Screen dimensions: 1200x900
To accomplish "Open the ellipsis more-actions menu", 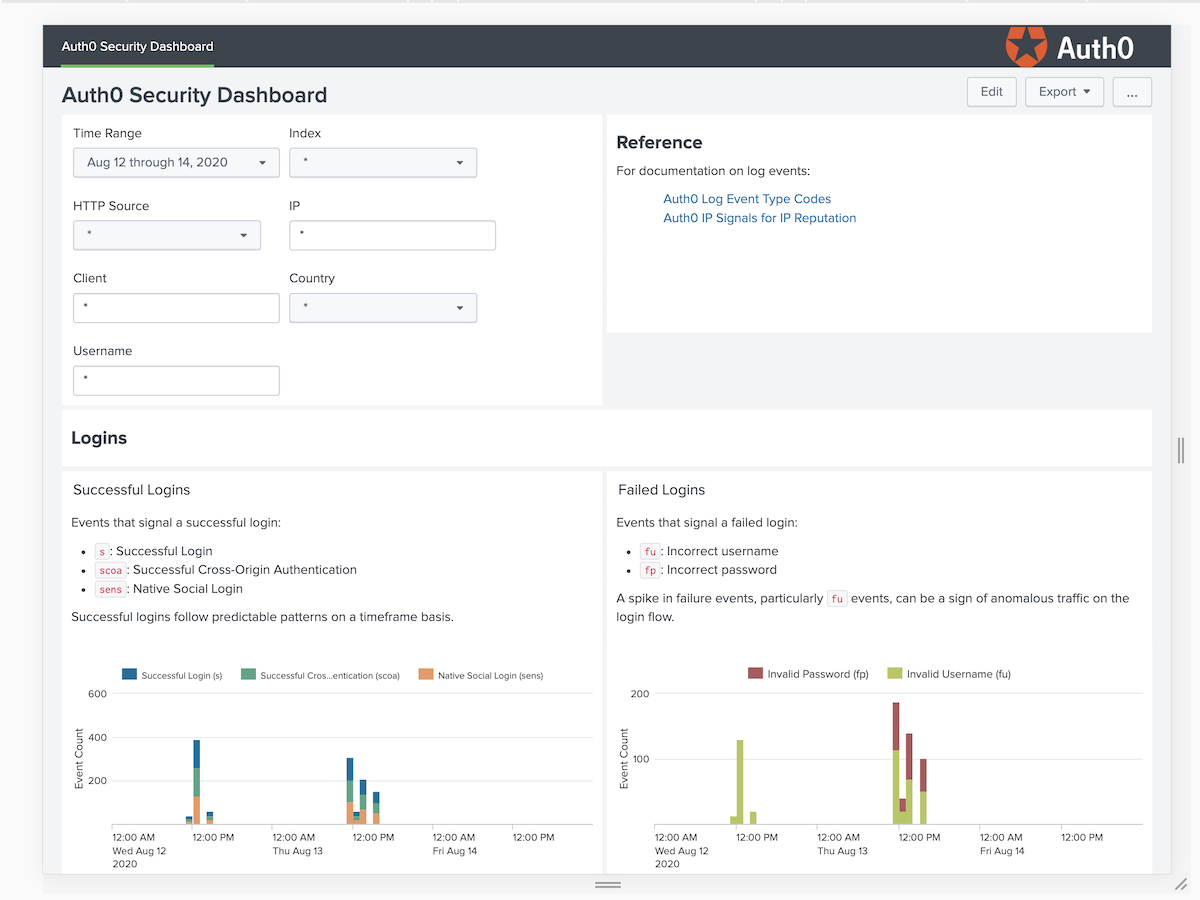I will point(1132,91).
